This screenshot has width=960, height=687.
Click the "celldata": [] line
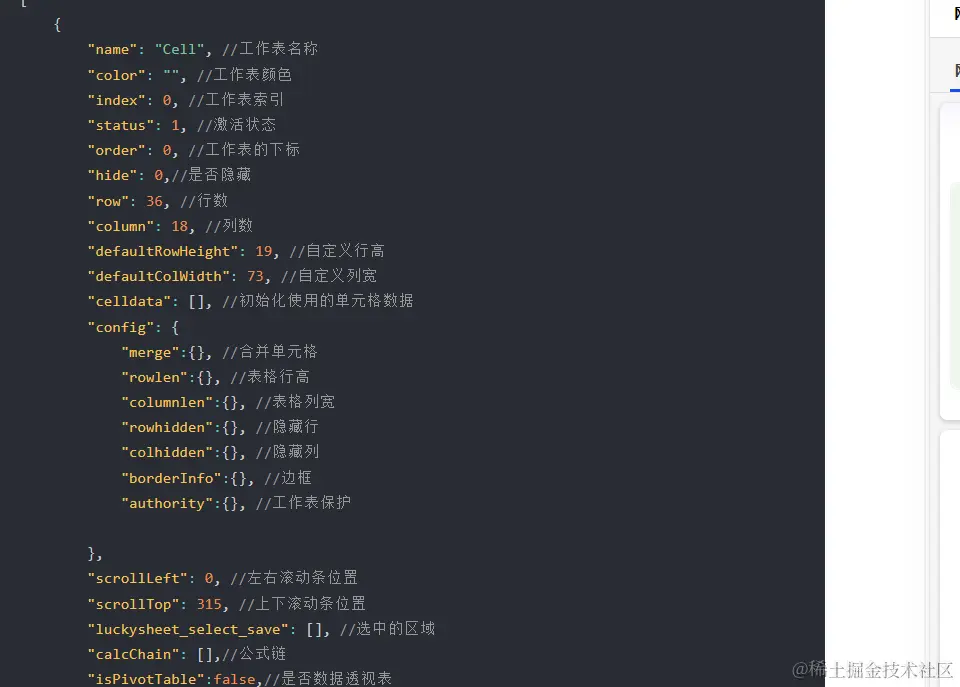250,301
